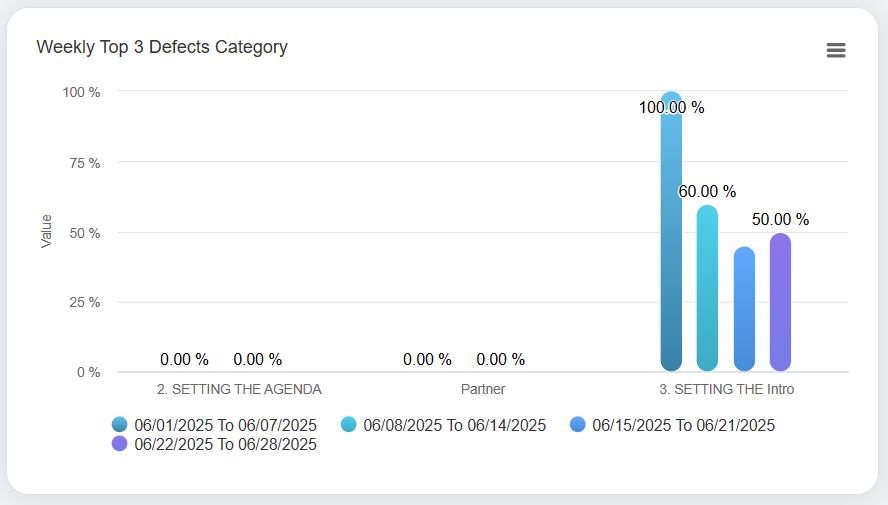Toggle the 06/01/2025 To 06/07/2025 series label

pyautogui.click(x=225, y=425)
